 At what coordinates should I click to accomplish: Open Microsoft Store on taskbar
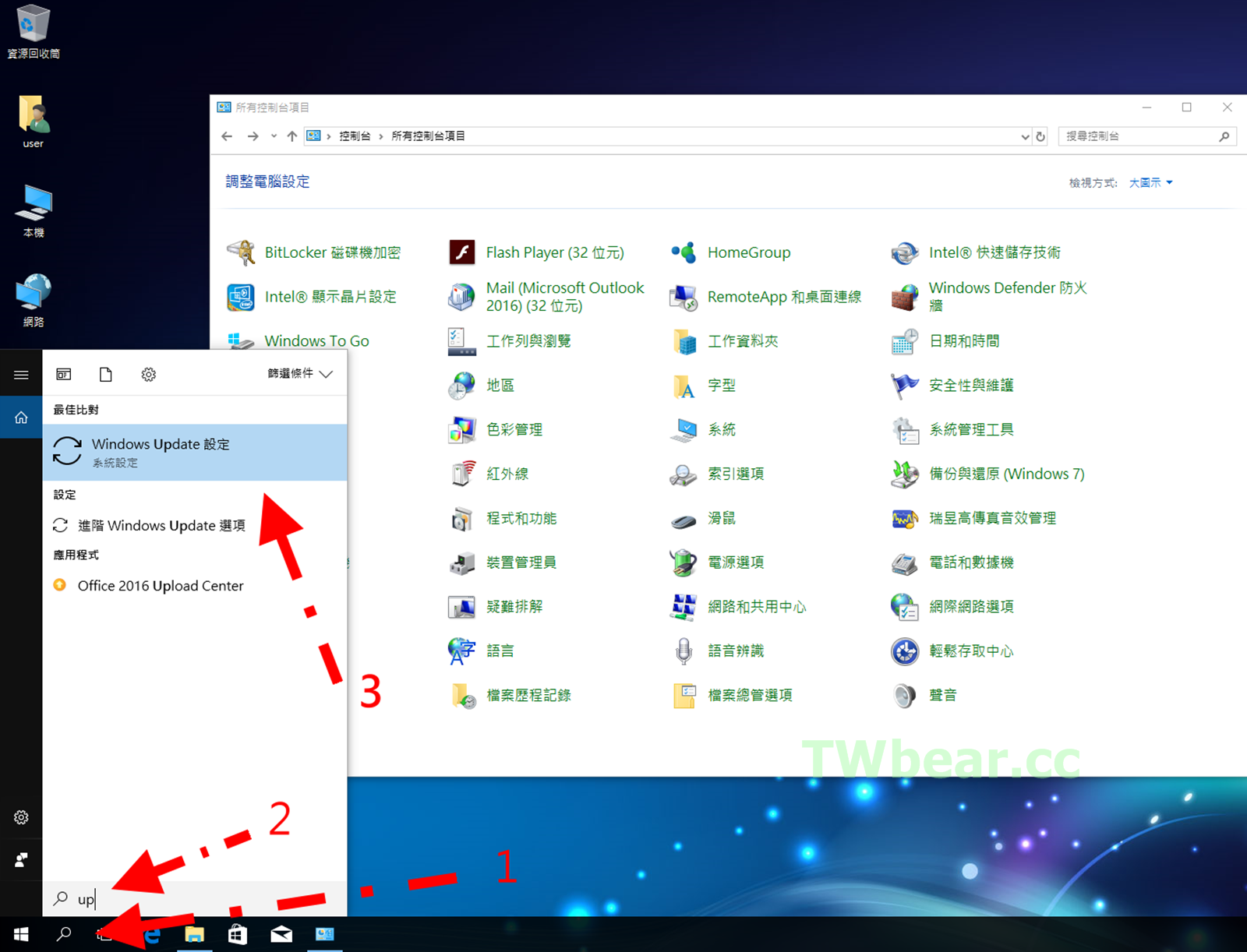238,934
